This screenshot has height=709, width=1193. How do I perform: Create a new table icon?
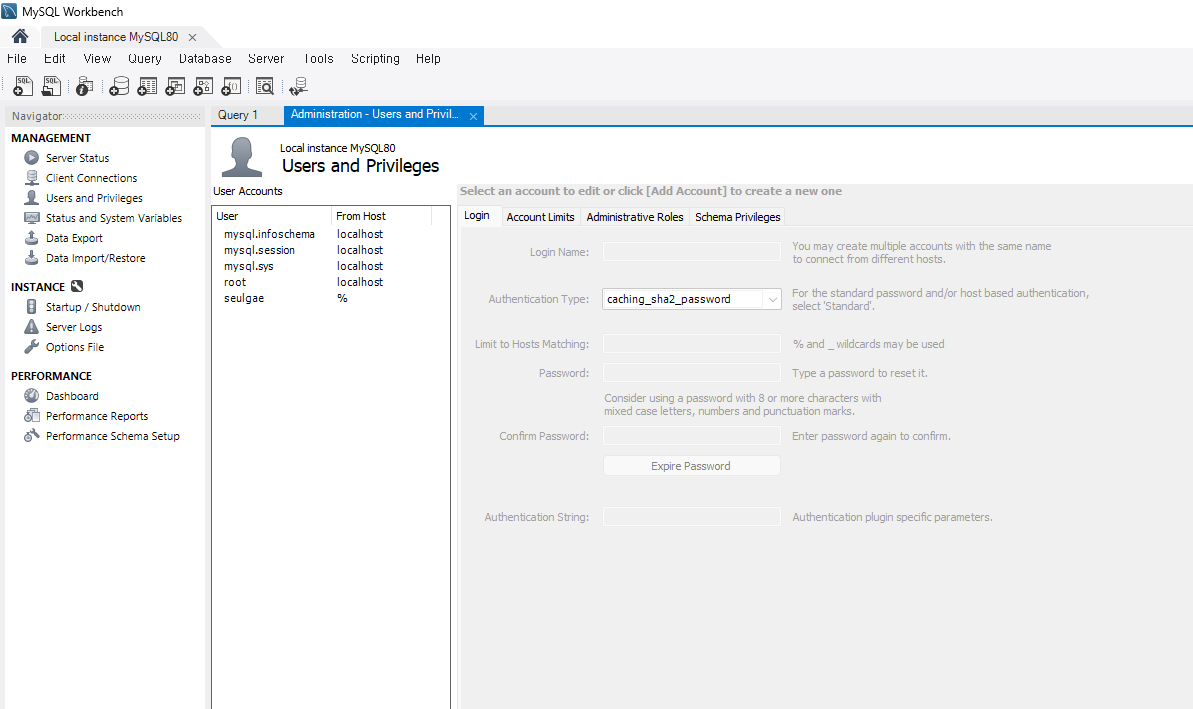coord(147,86)
